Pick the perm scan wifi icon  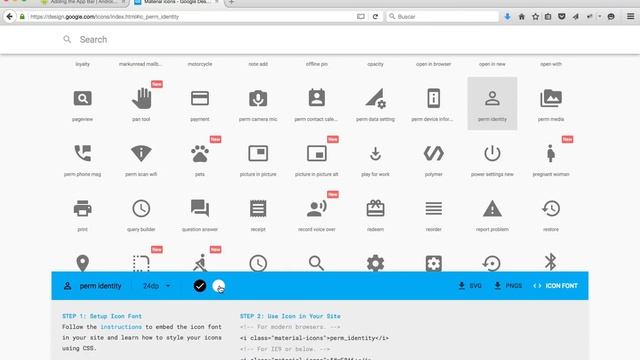pos(141,153)
